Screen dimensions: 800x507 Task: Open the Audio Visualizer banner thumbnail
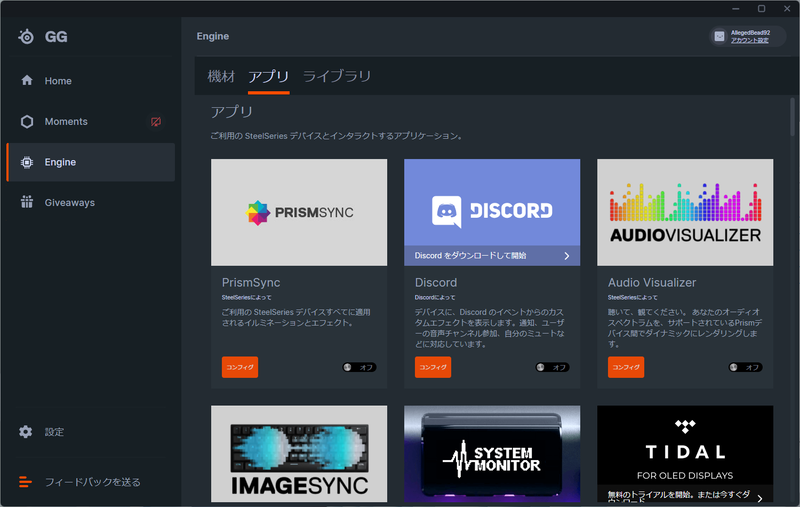coord(685,212)
